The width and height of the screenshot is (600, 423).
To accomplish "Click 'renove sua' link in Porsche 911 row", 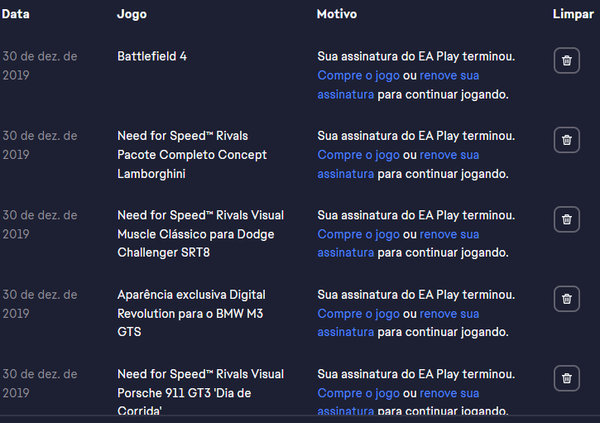I will [x=449, y=393].
